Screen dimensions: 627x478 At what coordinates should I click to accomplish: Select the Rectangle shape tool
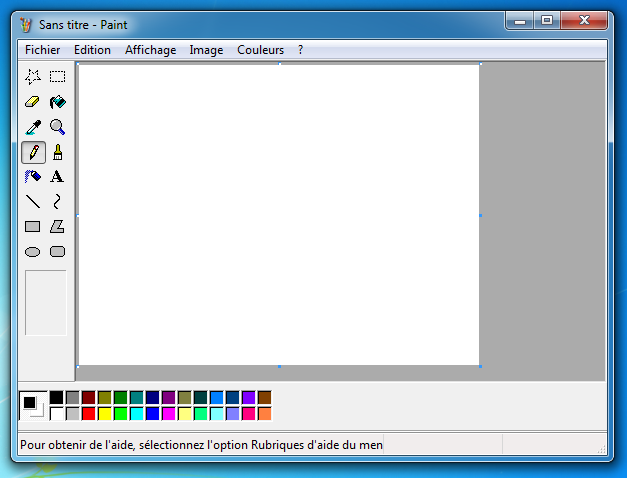(x=33, y=227)
